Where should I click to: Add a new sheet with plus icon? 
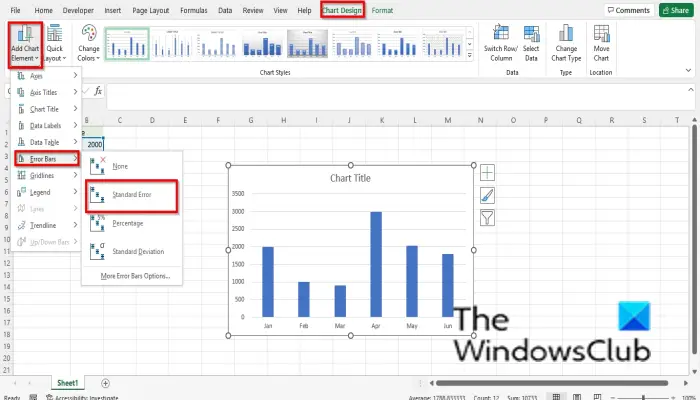(105, 383)
